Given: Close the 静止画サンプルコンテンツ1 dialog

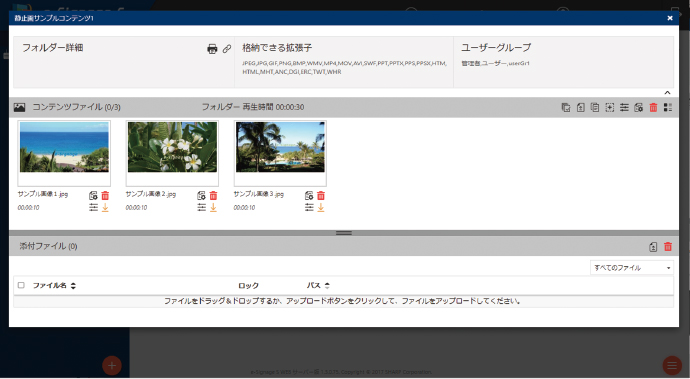Looking at the screenshot, I should [670, 18].
